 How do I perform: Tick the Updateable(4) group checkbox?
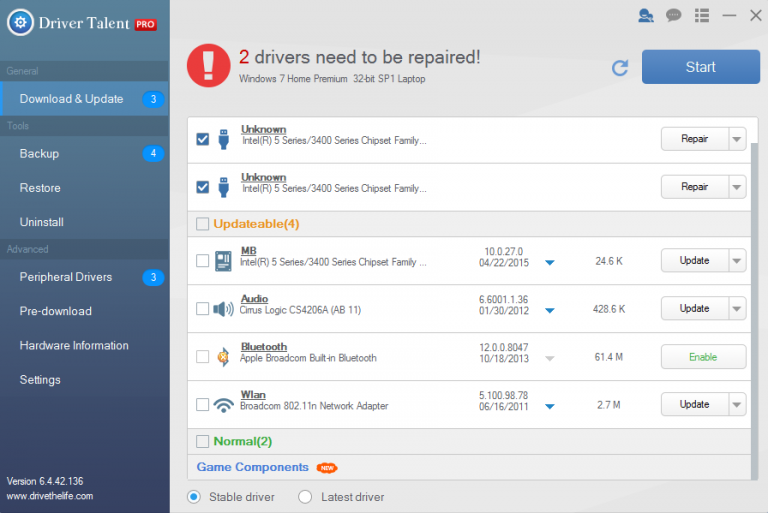click(203, 224)
